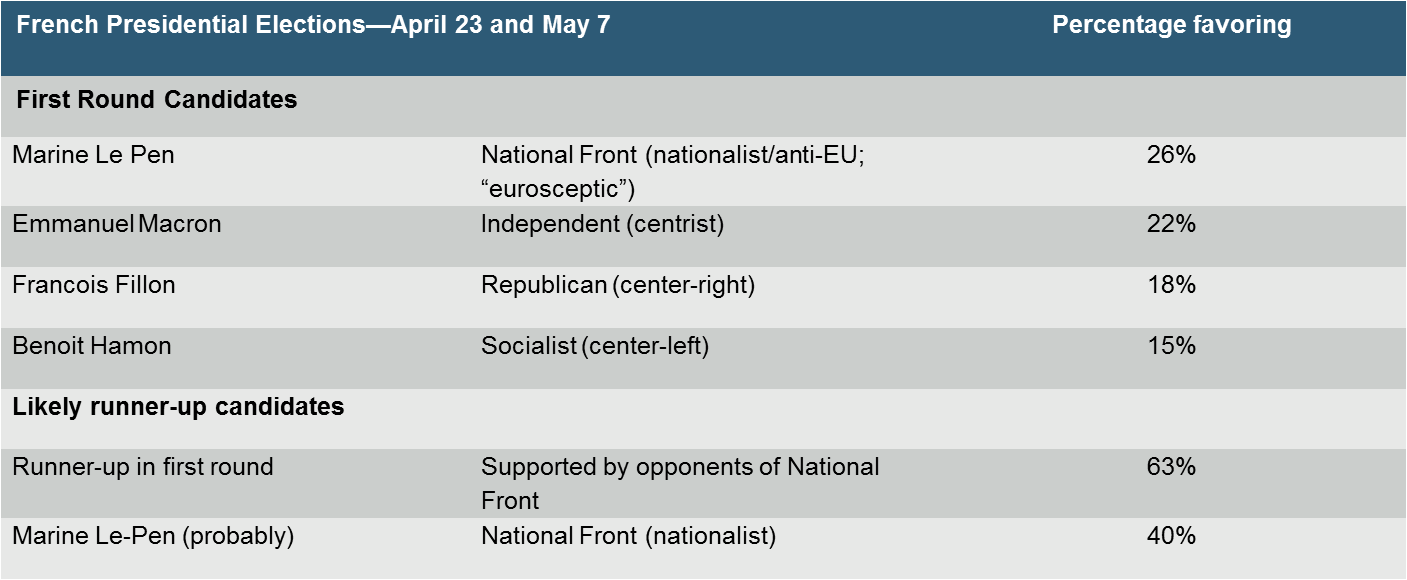
Task: Select the Marine Le Pen candidate cell
Action: click(x=93, y=155)
